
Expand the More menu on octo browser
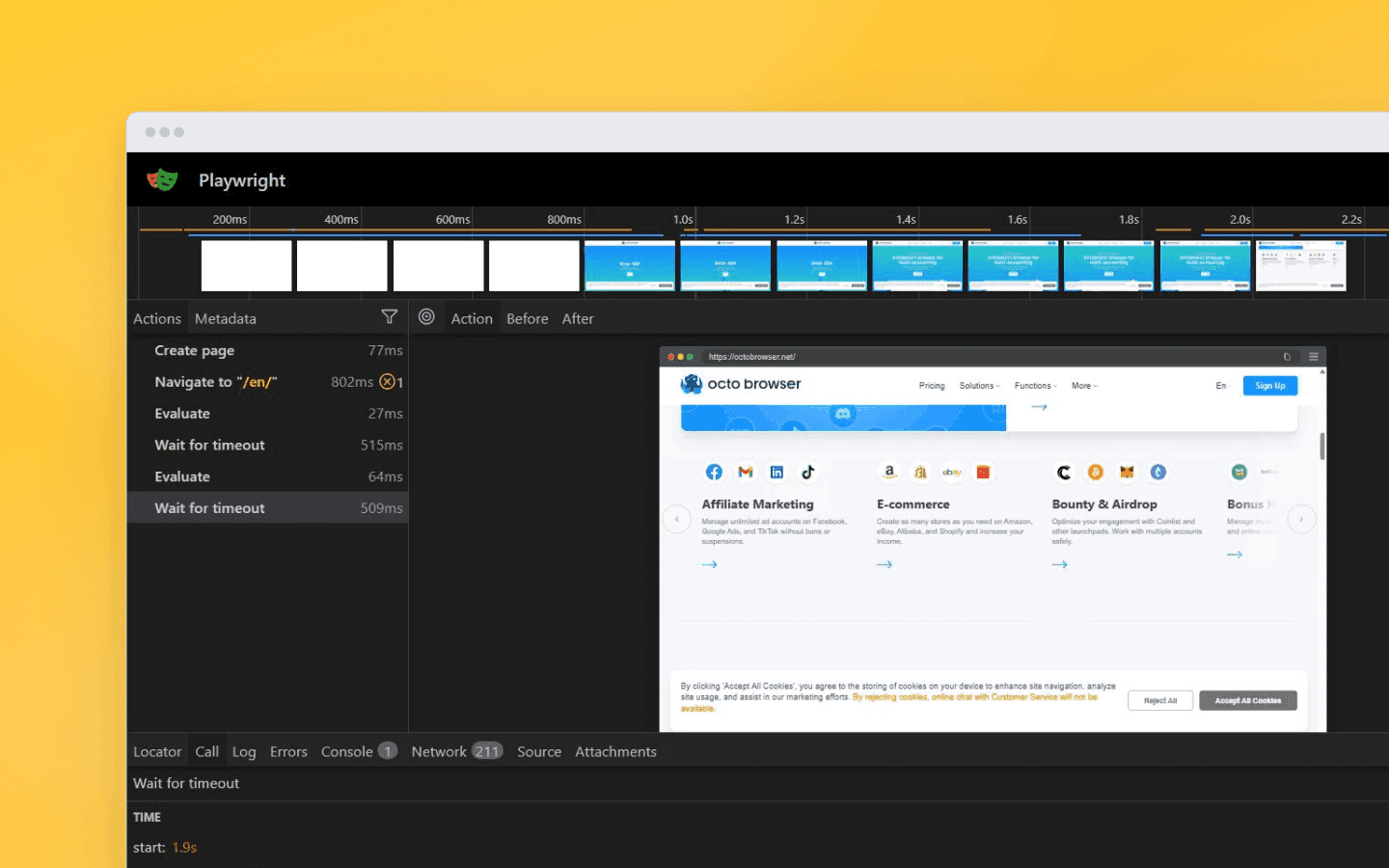coord(1083,385)
